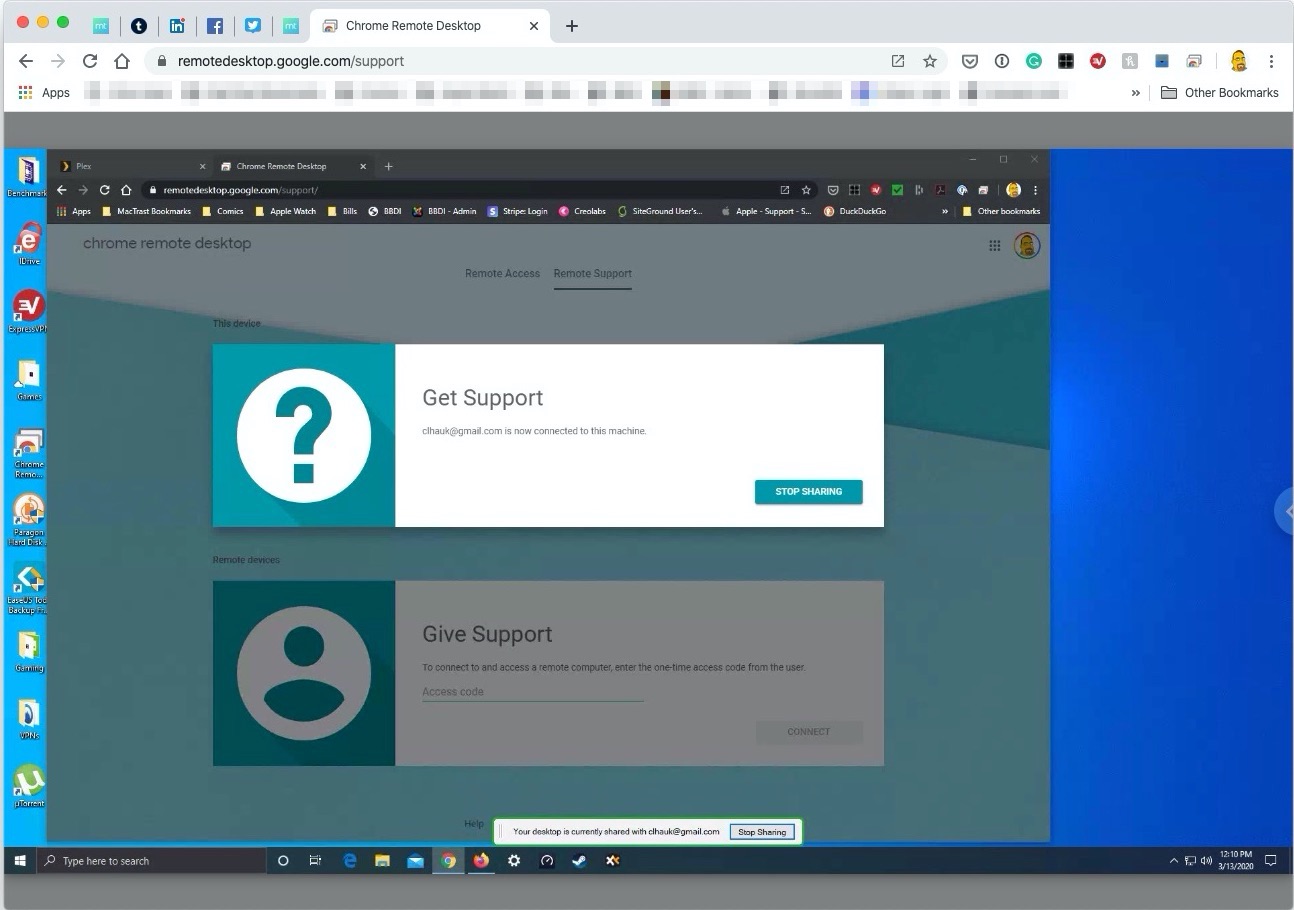Open the ExpressVPN extension in Mac Chrome
The image size is (1294, 910).
[x=1098, y=61]
